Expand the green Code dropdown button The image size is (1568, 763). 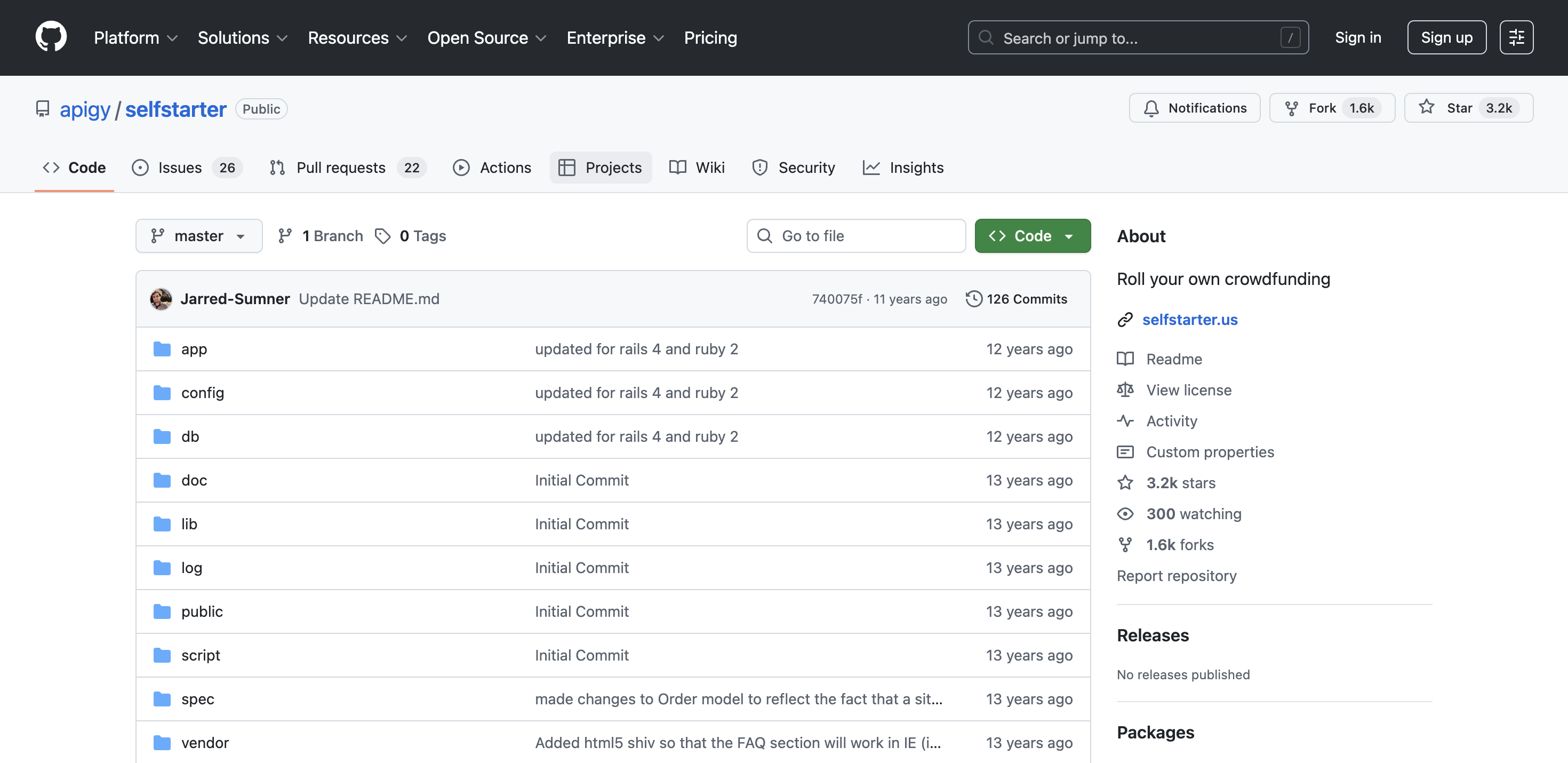[1033, 236]
